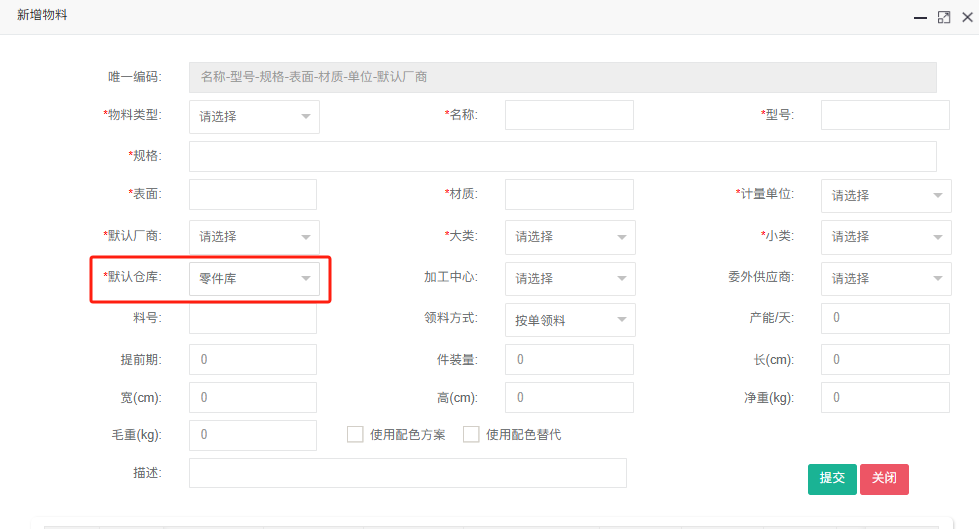Image resolution: width=979 pixels, height=529 pixels.
Task: Maximize the 新增物料 dialog window
Action: pyautogui.click(x=943, y=17)
